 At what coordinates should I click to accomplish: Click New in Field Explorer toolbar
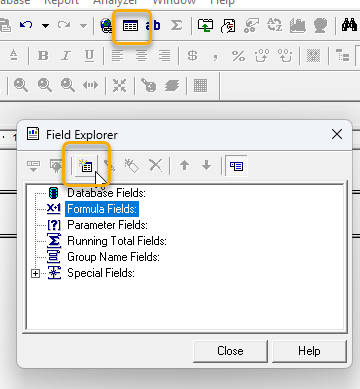click(86, 165)
